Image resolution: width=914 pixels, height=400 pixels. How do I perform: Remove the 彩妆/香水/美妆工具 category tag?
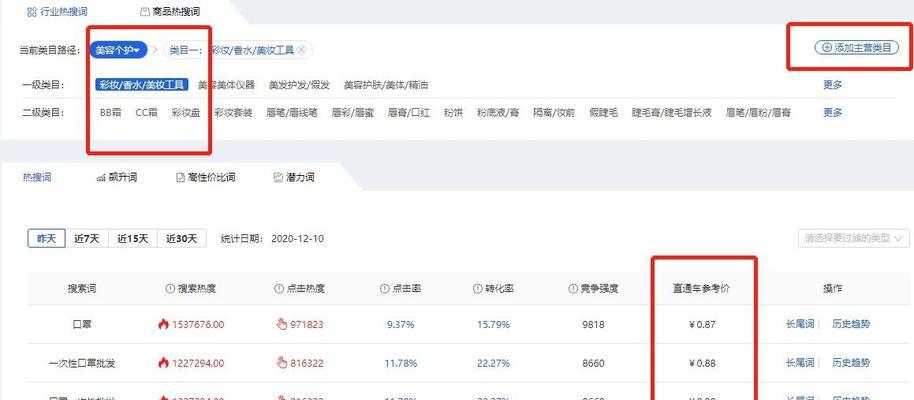coord(301,50)
